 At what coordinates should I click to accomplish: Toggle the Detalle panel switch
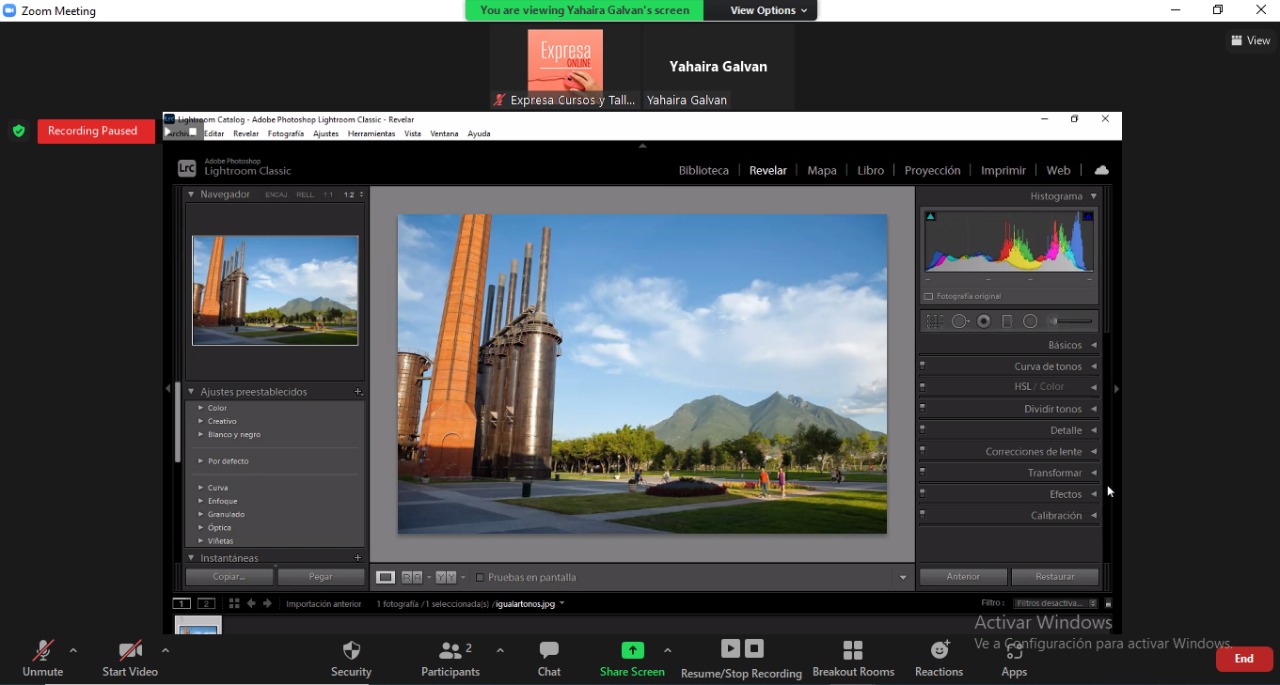(x=922, y=430)
